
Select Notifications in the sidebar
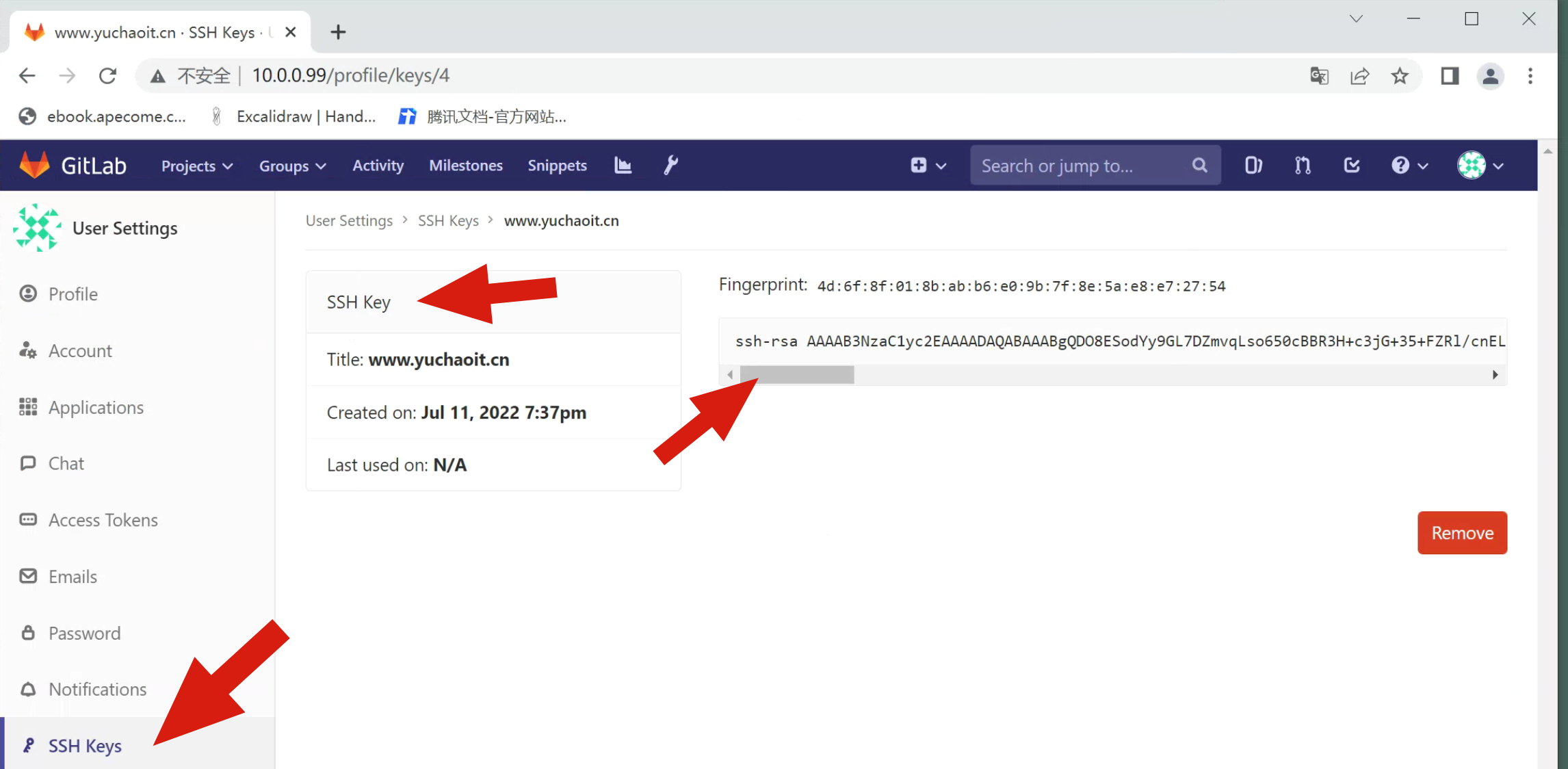pos(97,689)
